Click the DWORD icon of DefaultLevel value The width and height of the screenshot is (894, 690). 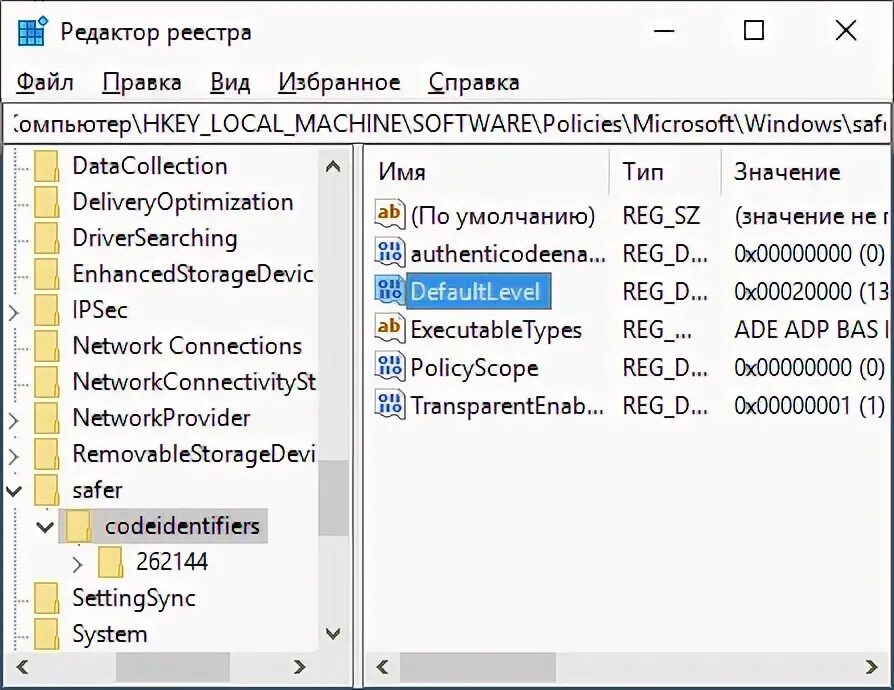point(389,290)
